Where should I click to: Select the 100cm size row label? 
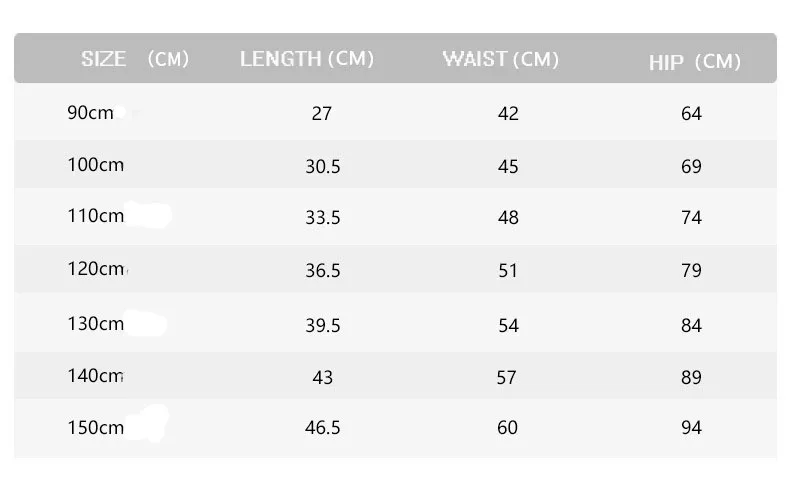point(96,165)
